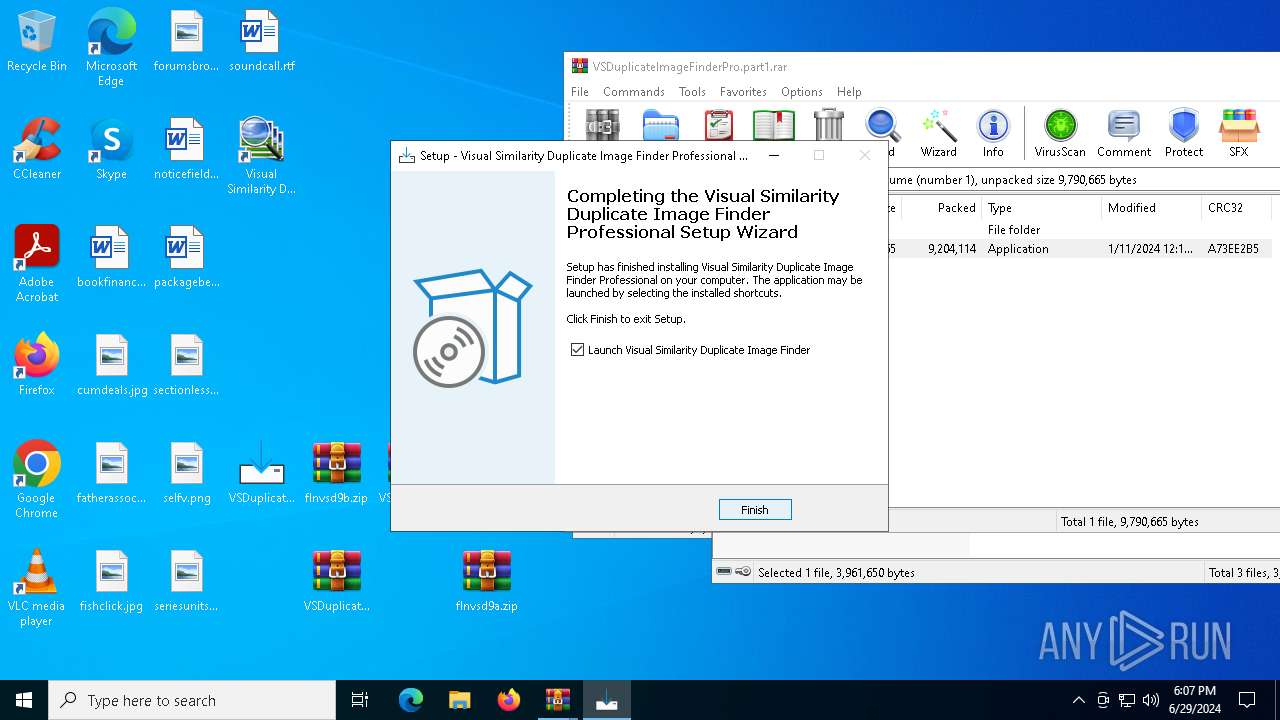Sort by the Packed column header

[x=941, y=208]
